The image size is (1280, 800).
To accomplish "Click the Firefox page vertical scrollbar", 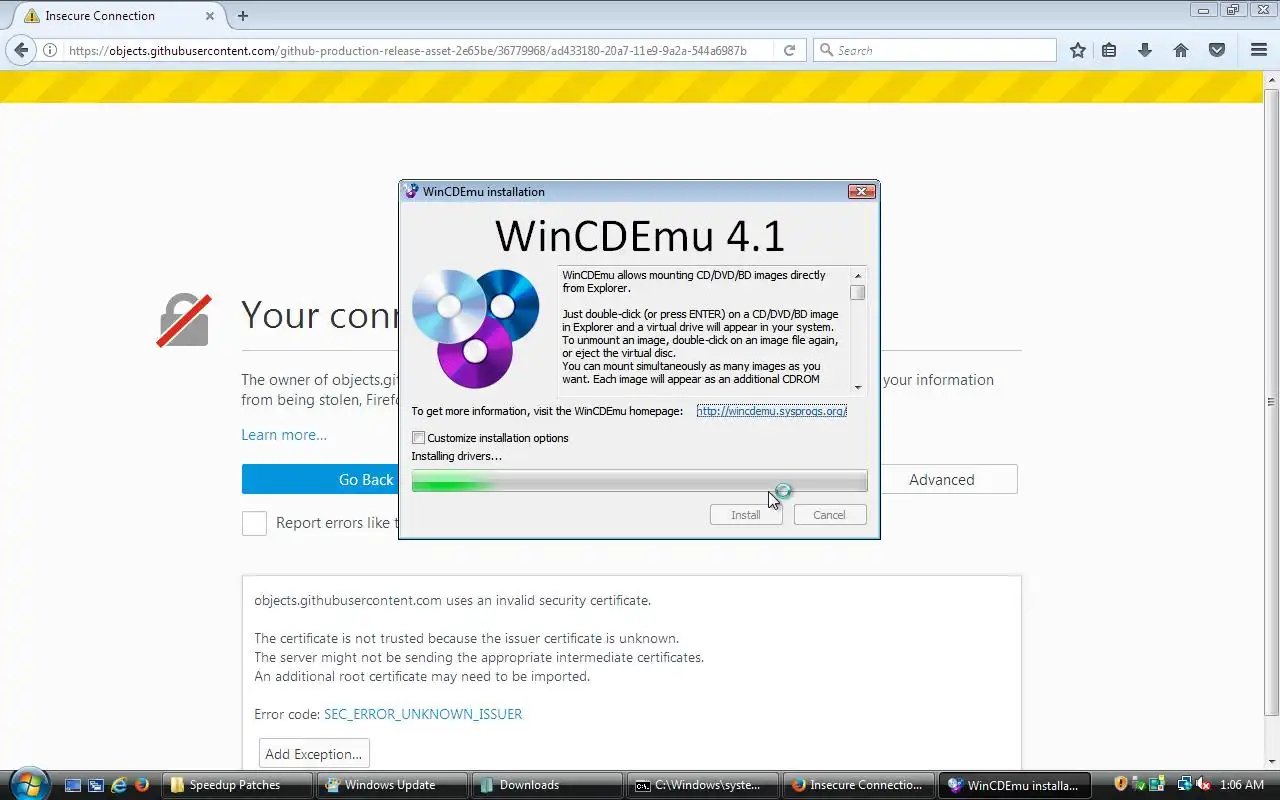I will (x=1271, y=400).
